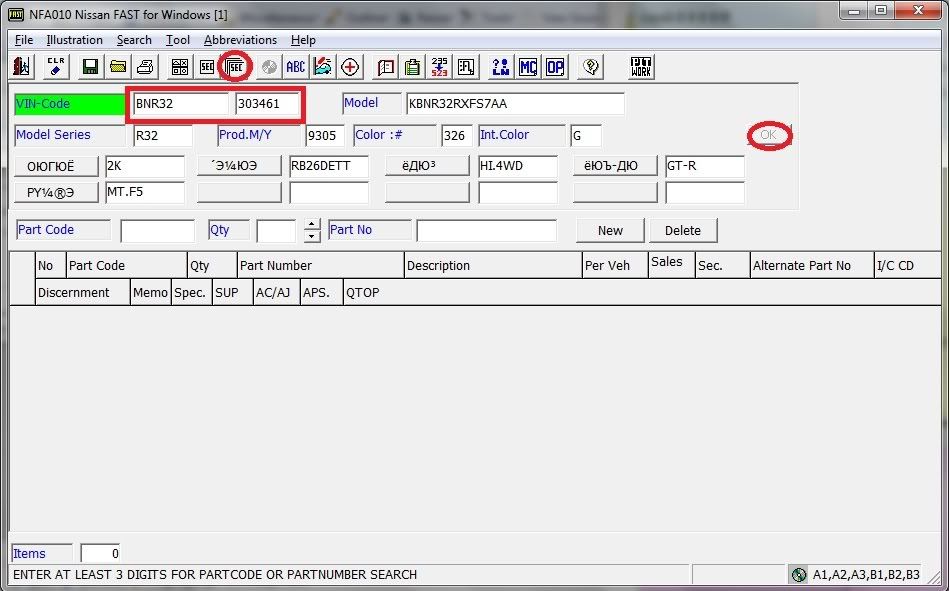Viewport: 950px width, 591px height.
Task: Click the Part Code input field
Action: [x=157, y=231]
